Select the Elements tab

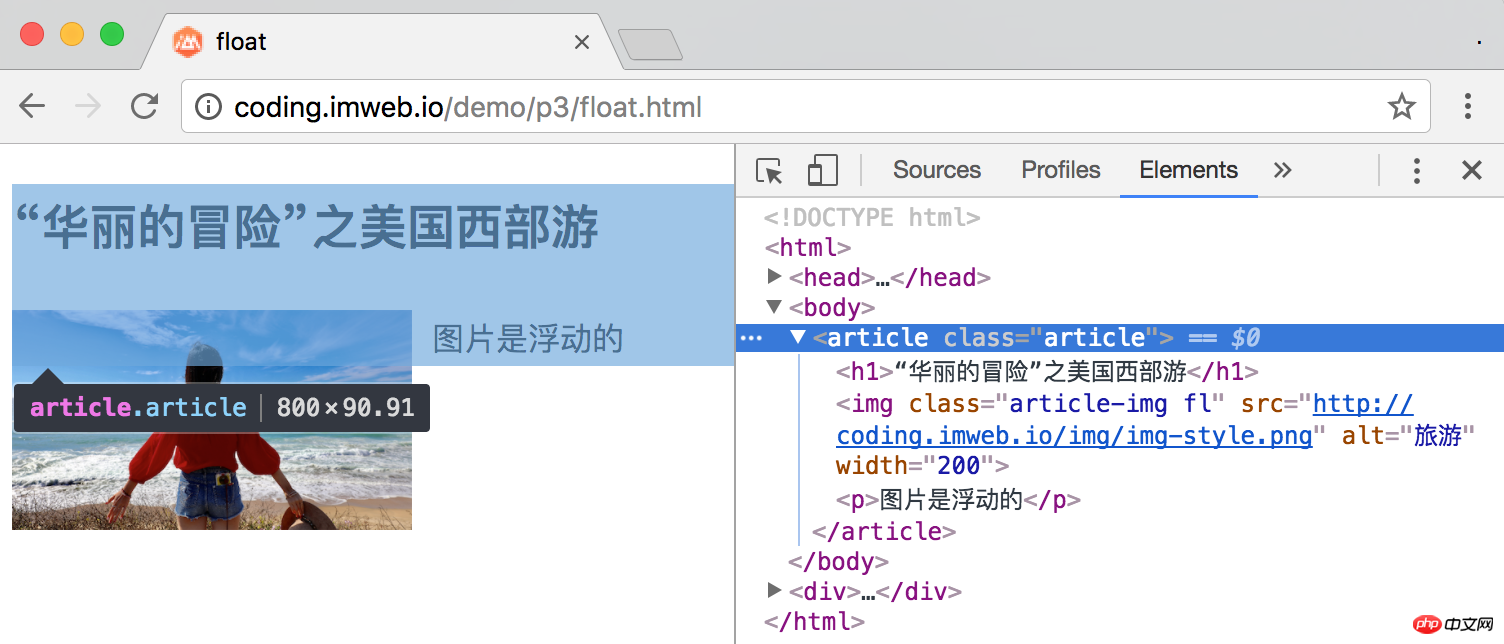1189,170
